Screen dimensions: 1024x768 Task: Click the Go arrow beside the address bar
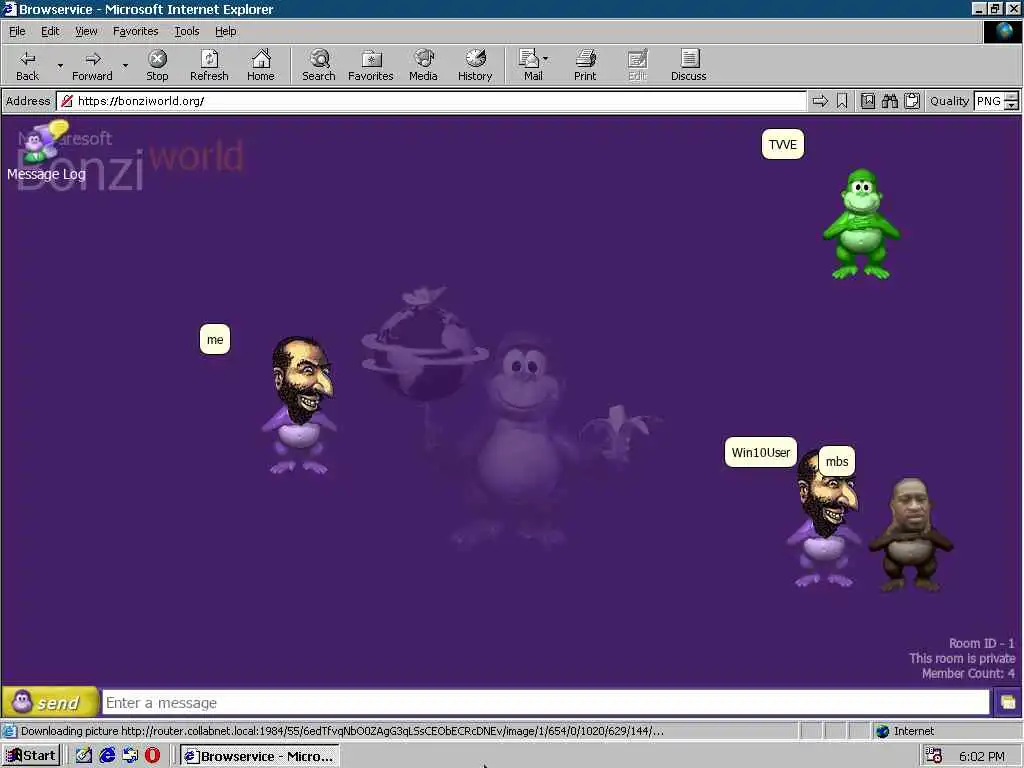(820, 101)
